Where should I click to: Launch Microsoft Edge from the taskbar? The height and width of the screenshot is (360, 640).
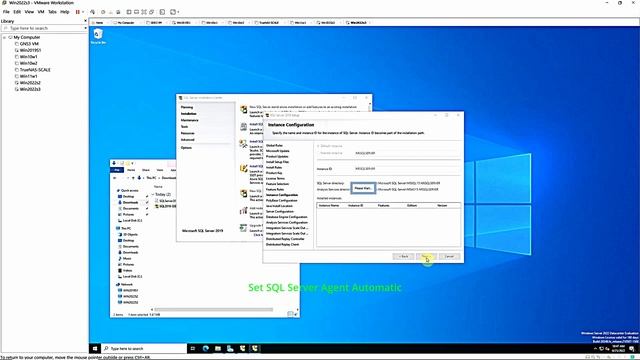click(205, 349)
